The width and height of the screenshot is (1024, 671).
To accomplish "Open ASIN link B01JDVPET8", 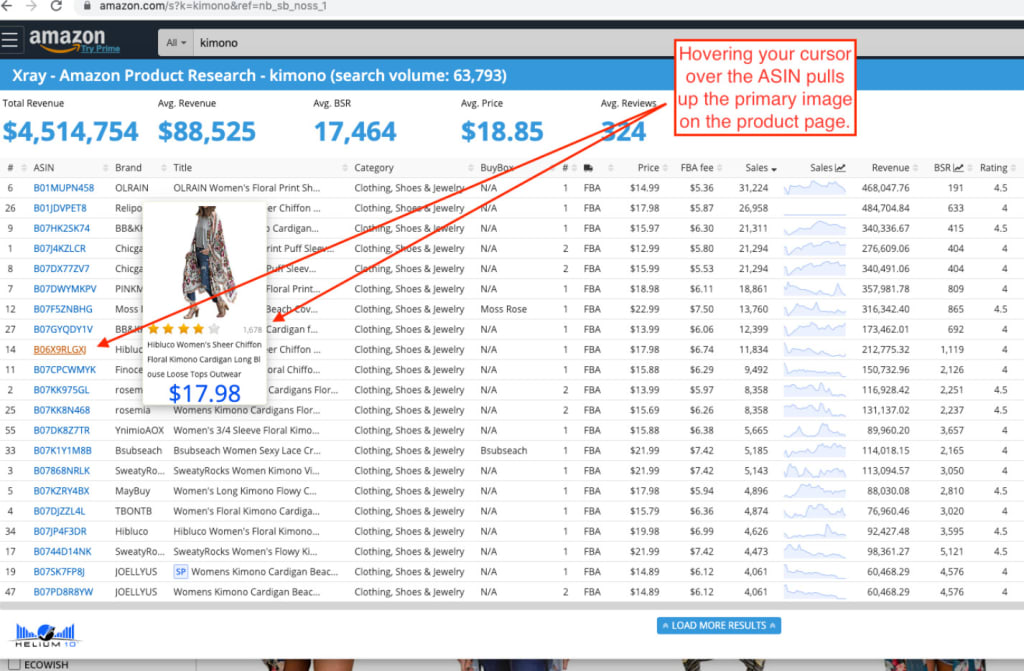I will pyautogui.click(x=59, y=208).
